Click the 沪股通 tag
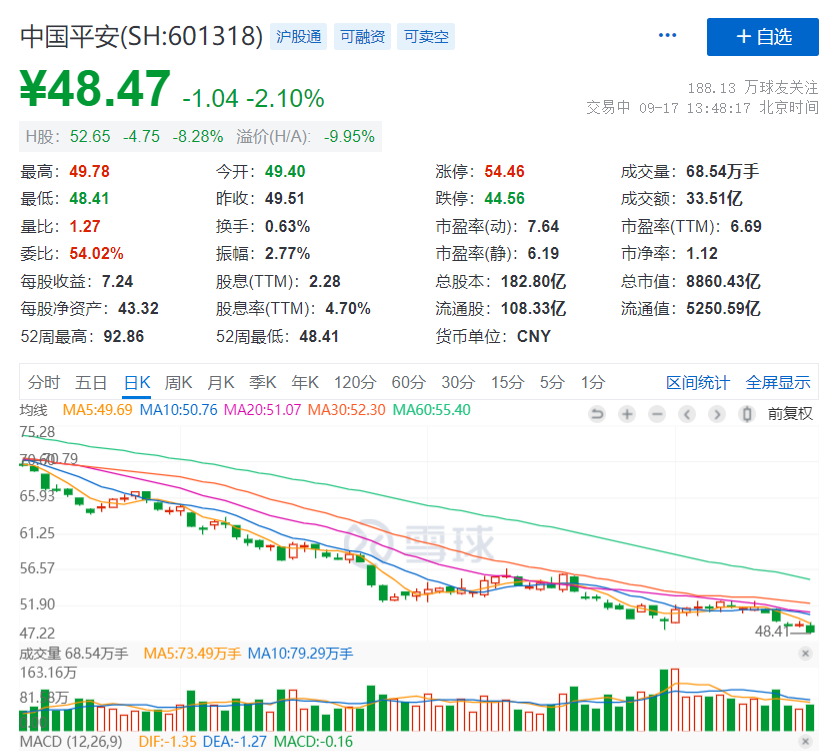The height and width of the screenshot is (751, 840). click(x=300, y=37)
